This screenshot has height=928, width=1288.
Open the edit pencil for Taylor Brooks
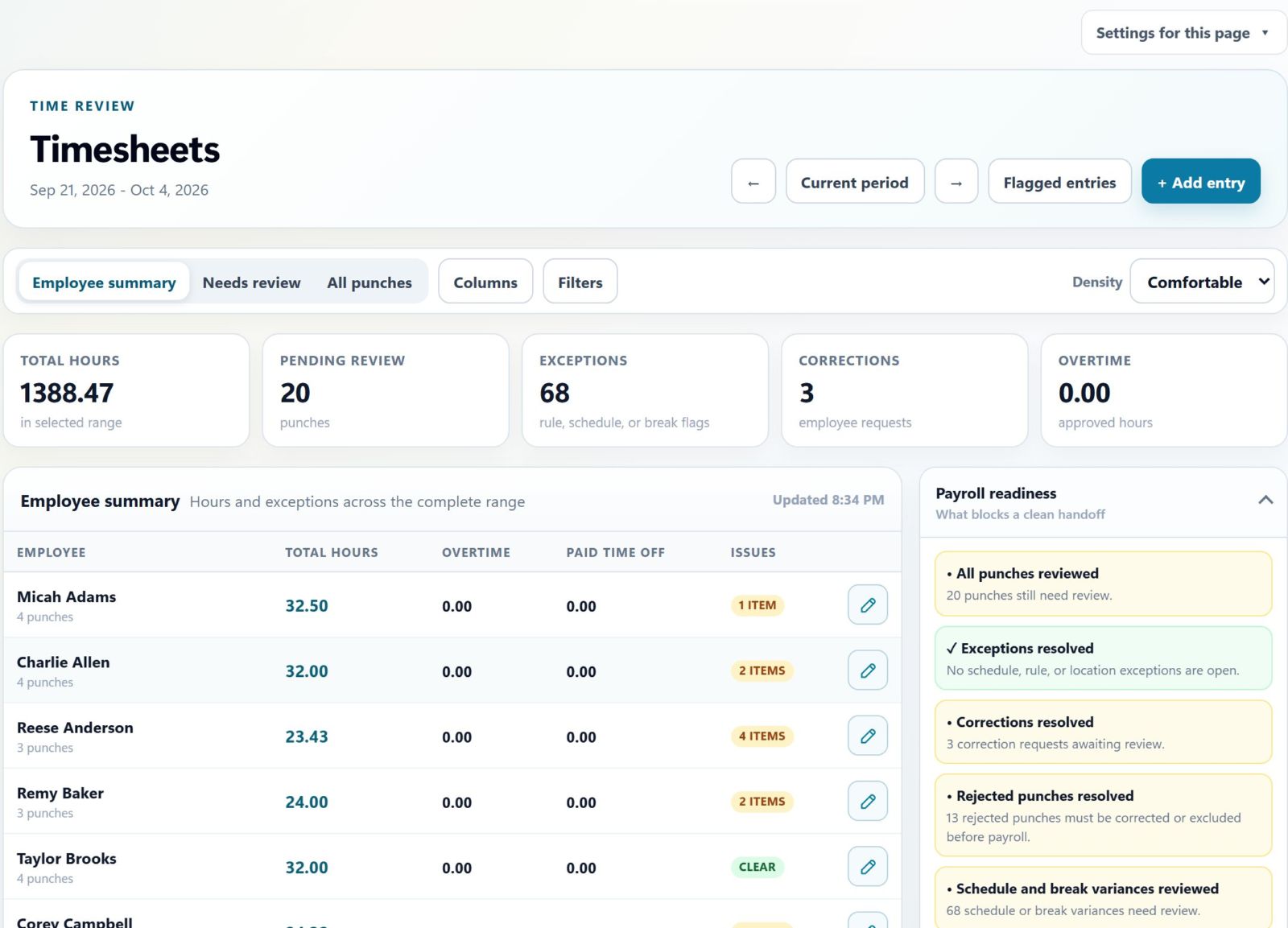(868, 867)
